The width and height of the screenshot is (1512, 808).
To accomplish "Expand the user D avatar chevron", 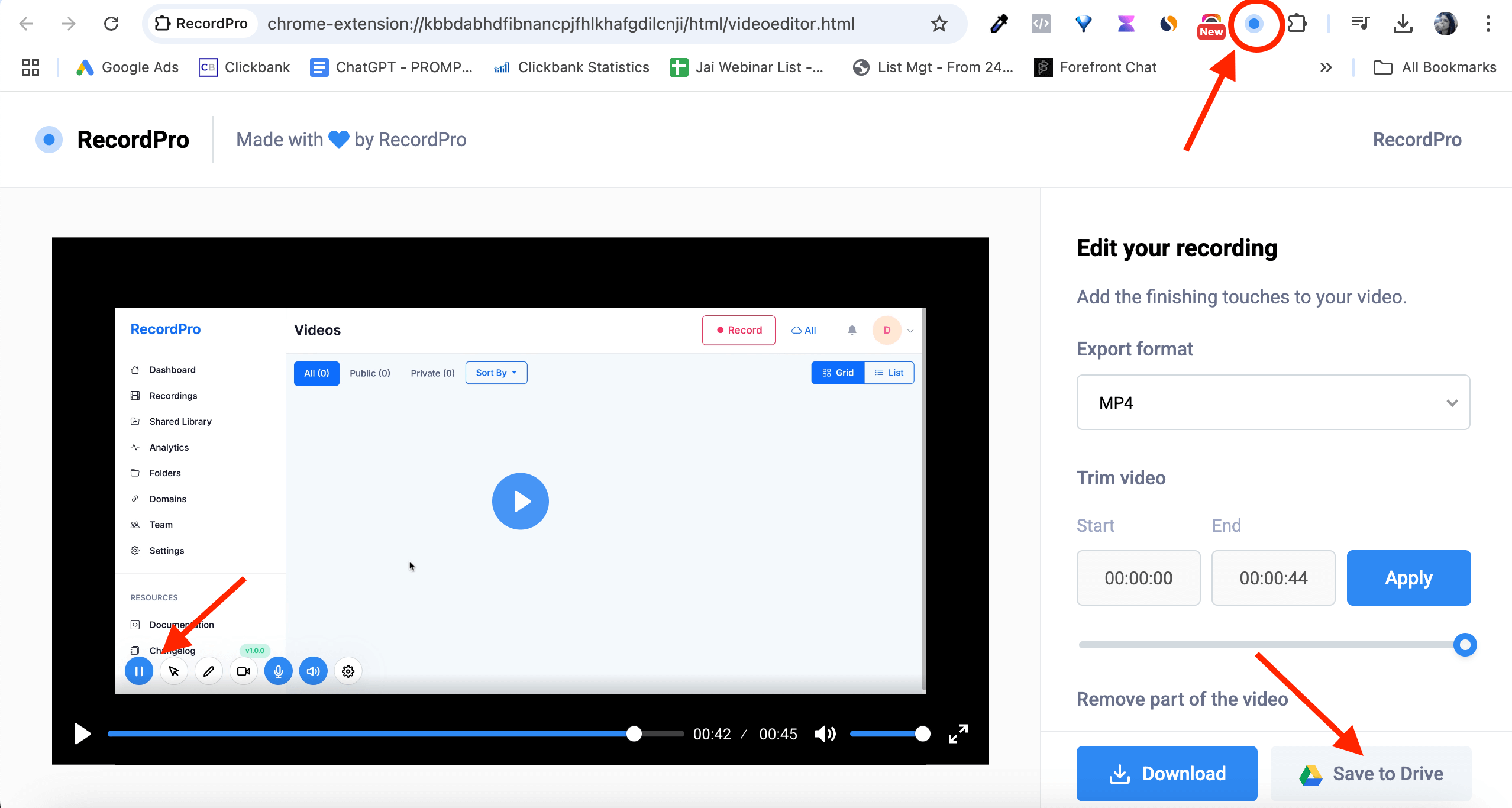I will [910, 331].
